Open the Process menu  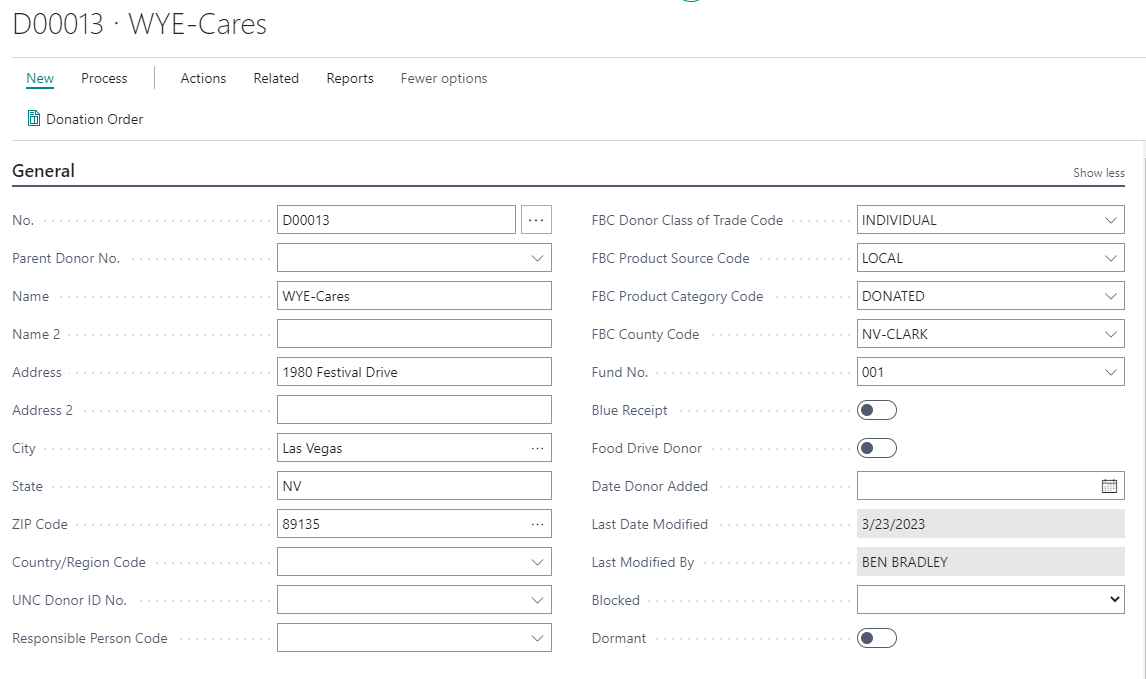(x=104, y=78)
